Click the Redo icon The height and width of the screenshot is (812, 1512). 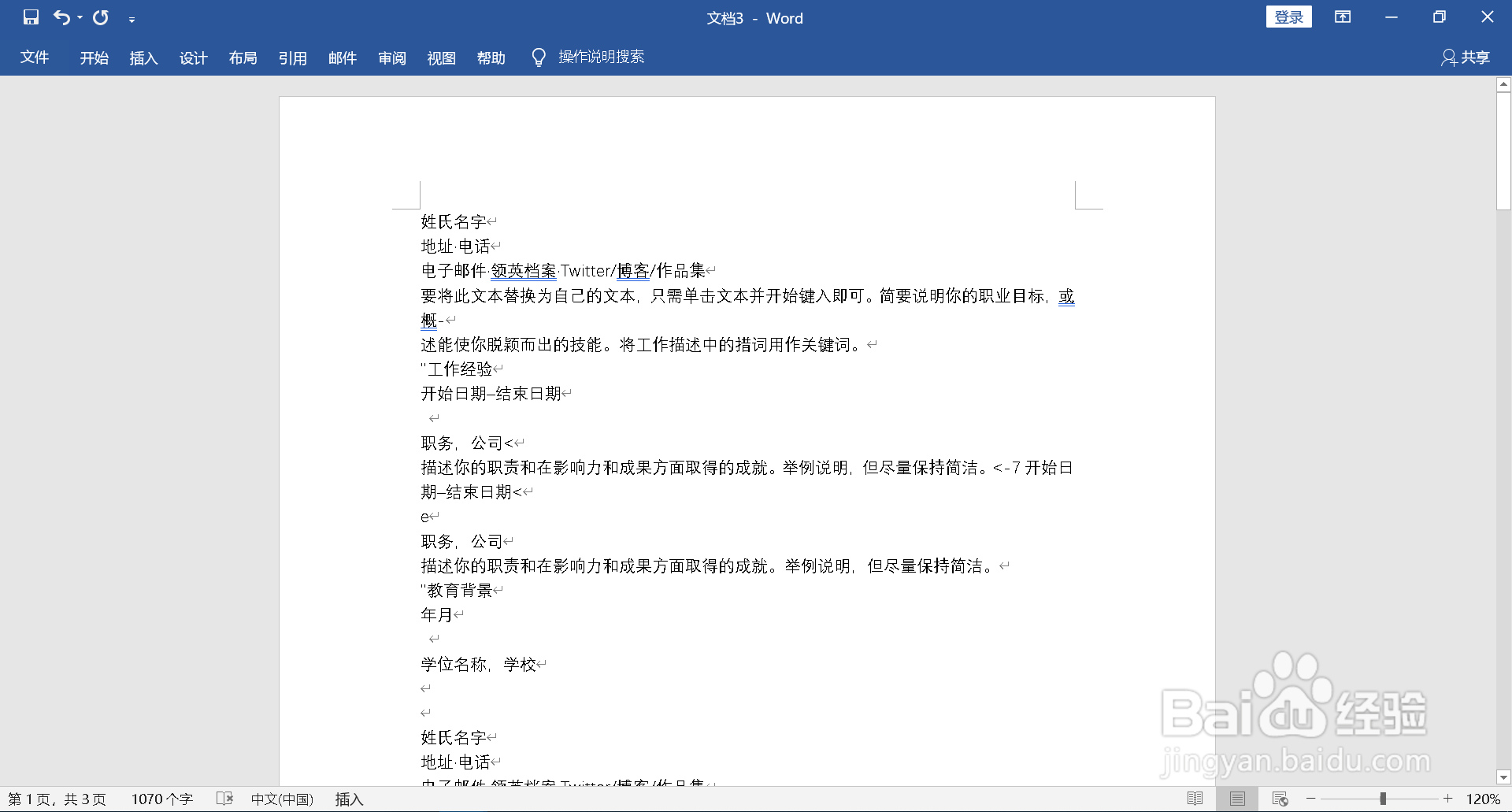[101, 17]
